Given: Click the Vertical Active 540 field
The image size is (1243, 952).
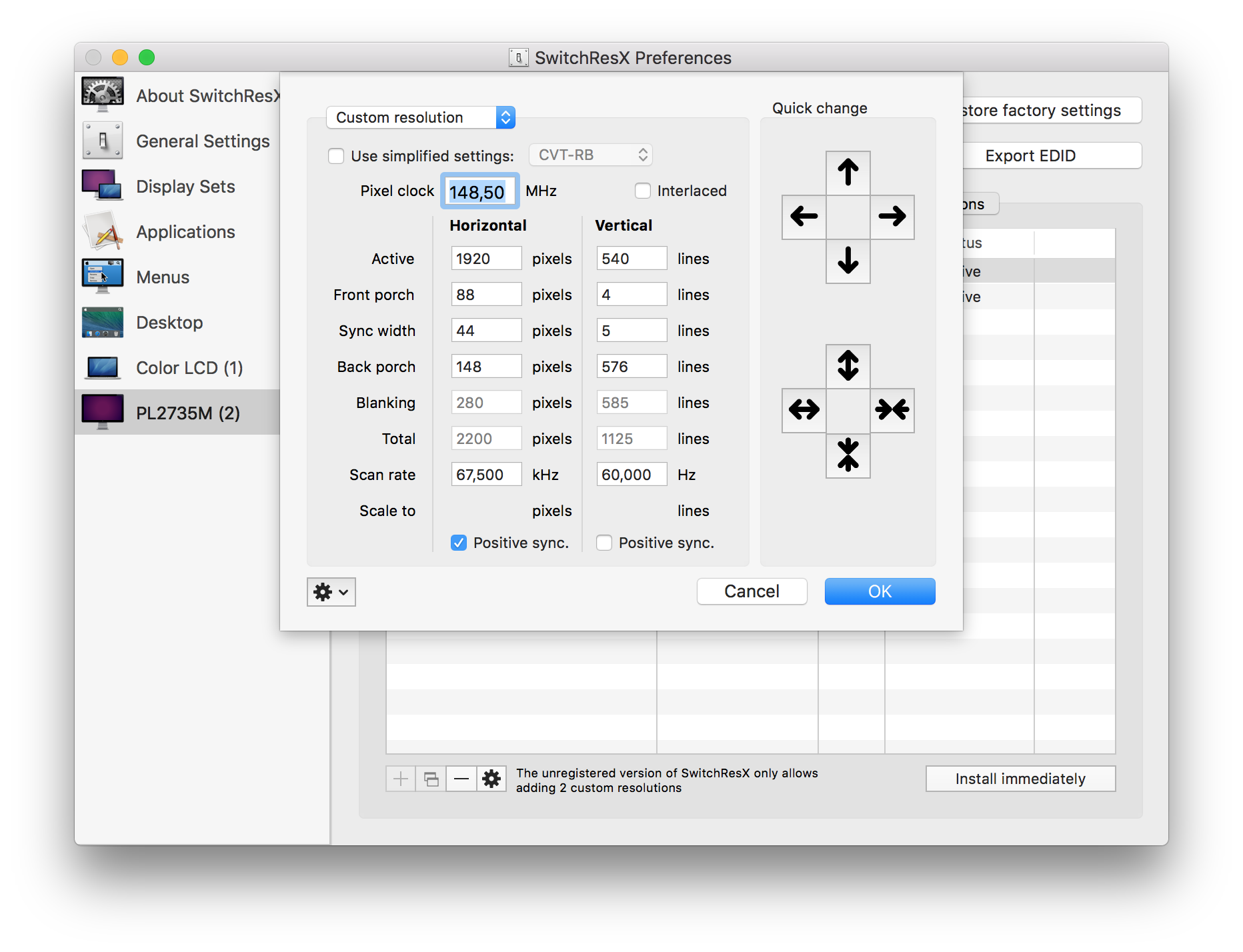Looking at the screenshot, I should 632,258.
